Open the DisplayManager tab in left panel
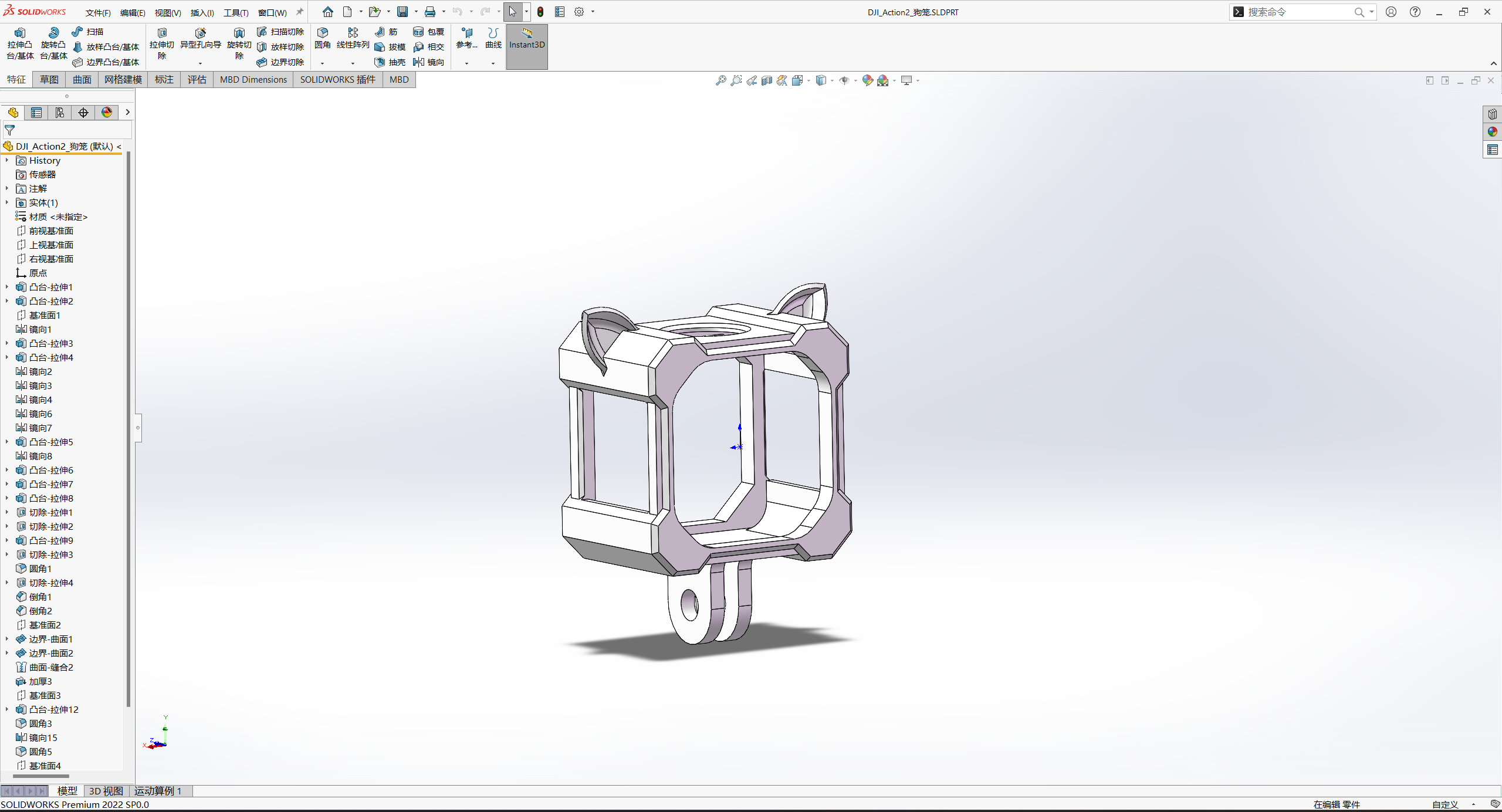1502x812 pixels. click(107, 113)
